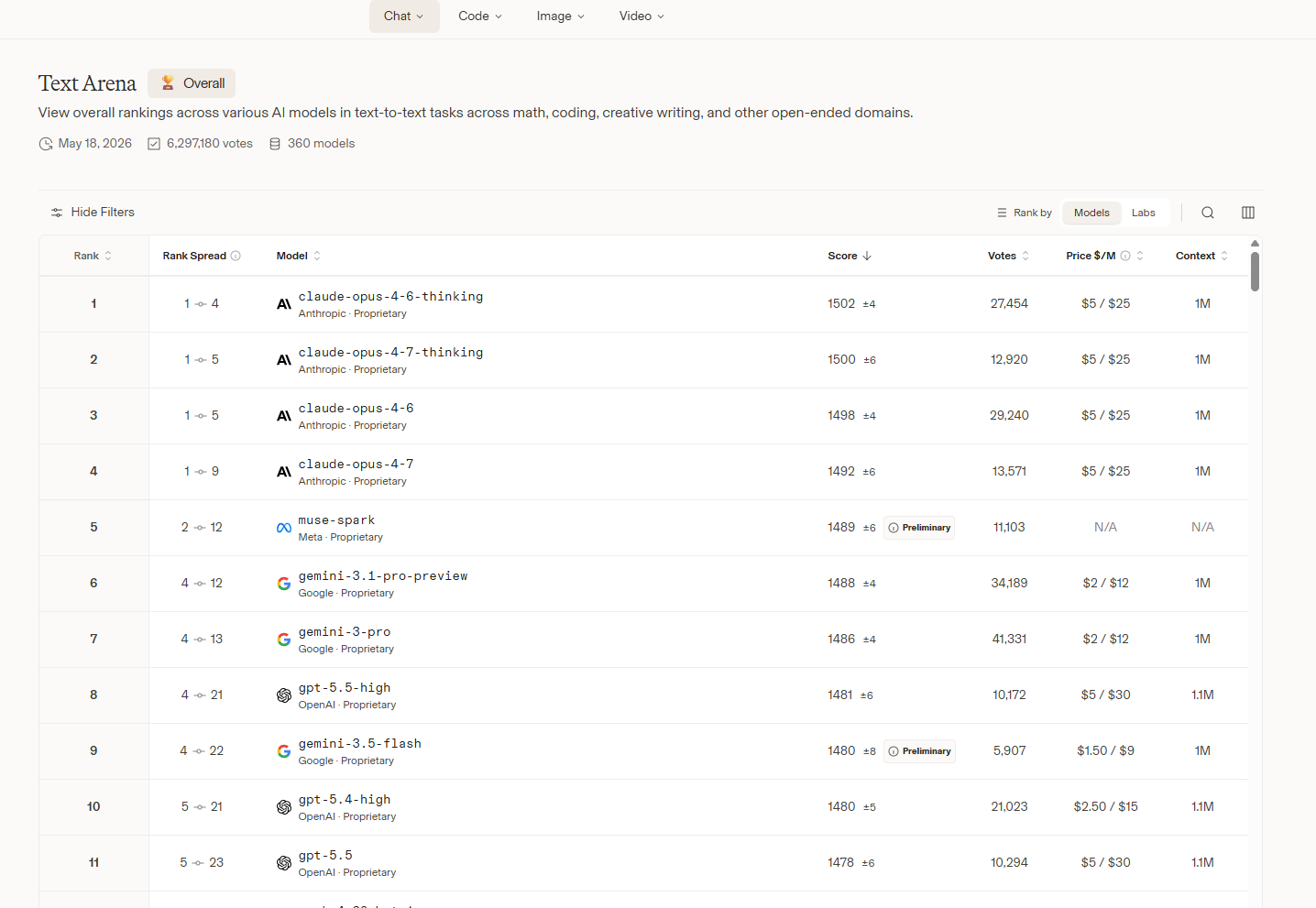This screenshot has width=1316, height=908.
Task: Click the Google logo beside gemini-3.1-pro-preview
Action: (284, 584)
